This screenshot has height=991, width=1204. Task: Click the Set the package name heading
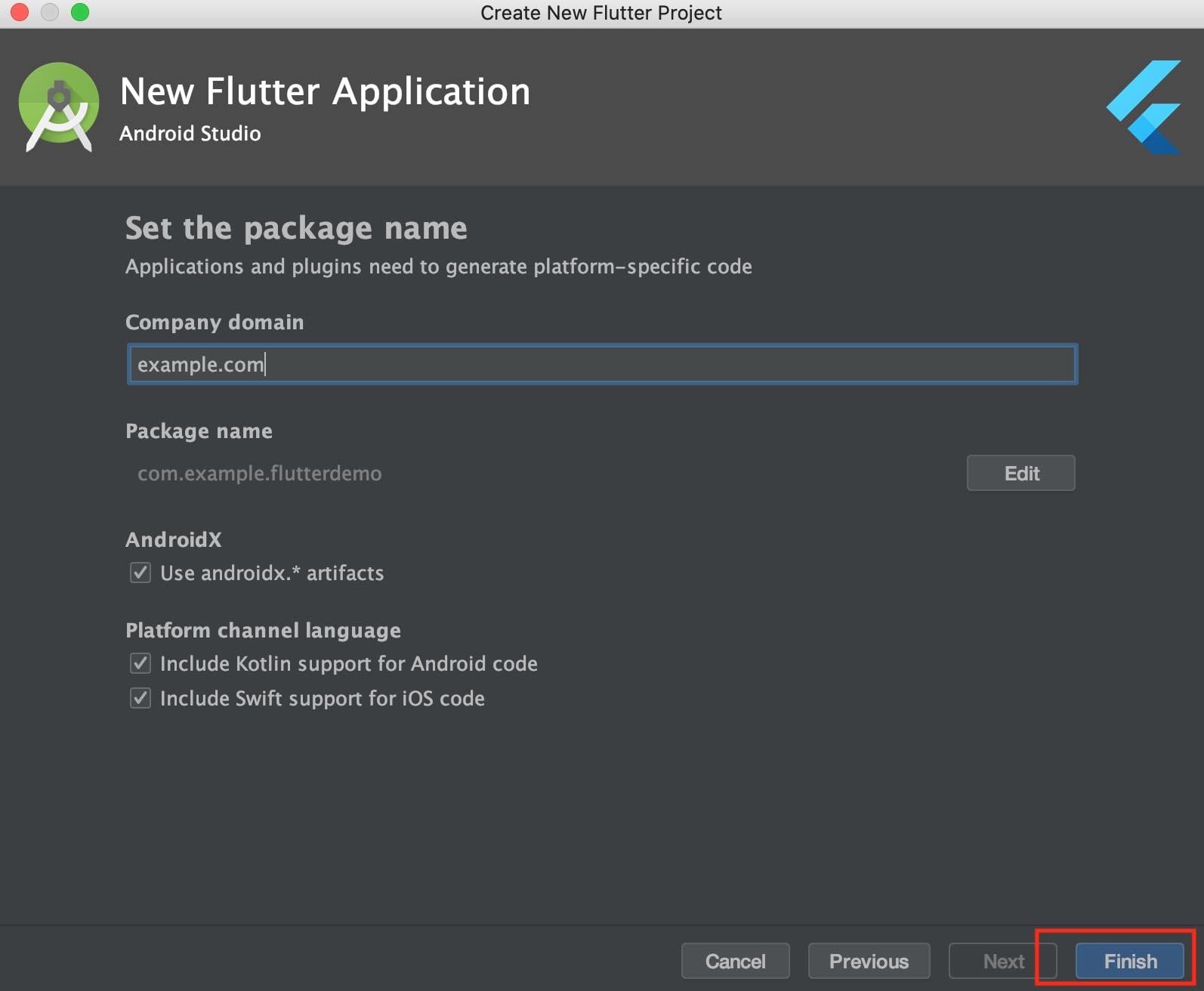[x=296, y=228]
